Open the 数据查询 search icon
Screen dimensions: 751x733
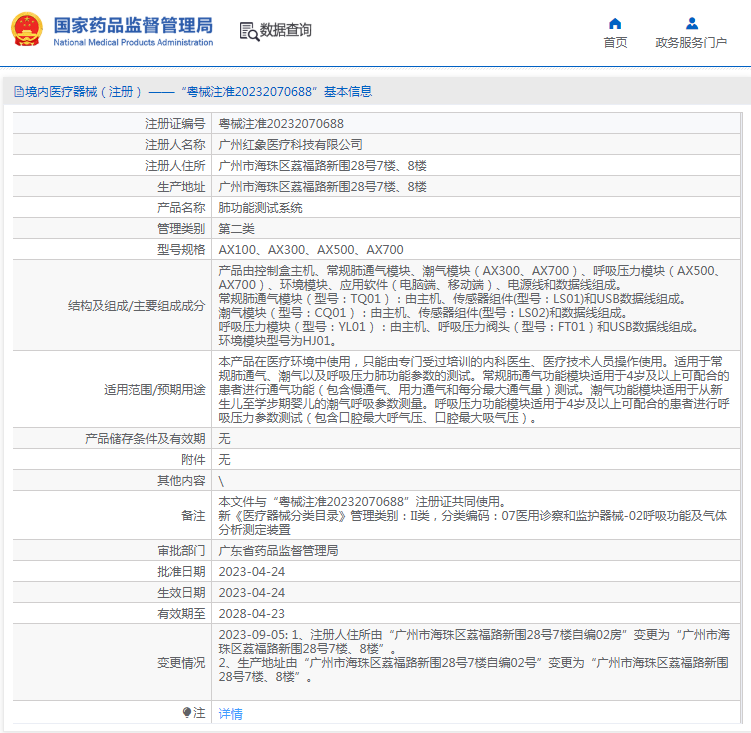coord(249,31)
